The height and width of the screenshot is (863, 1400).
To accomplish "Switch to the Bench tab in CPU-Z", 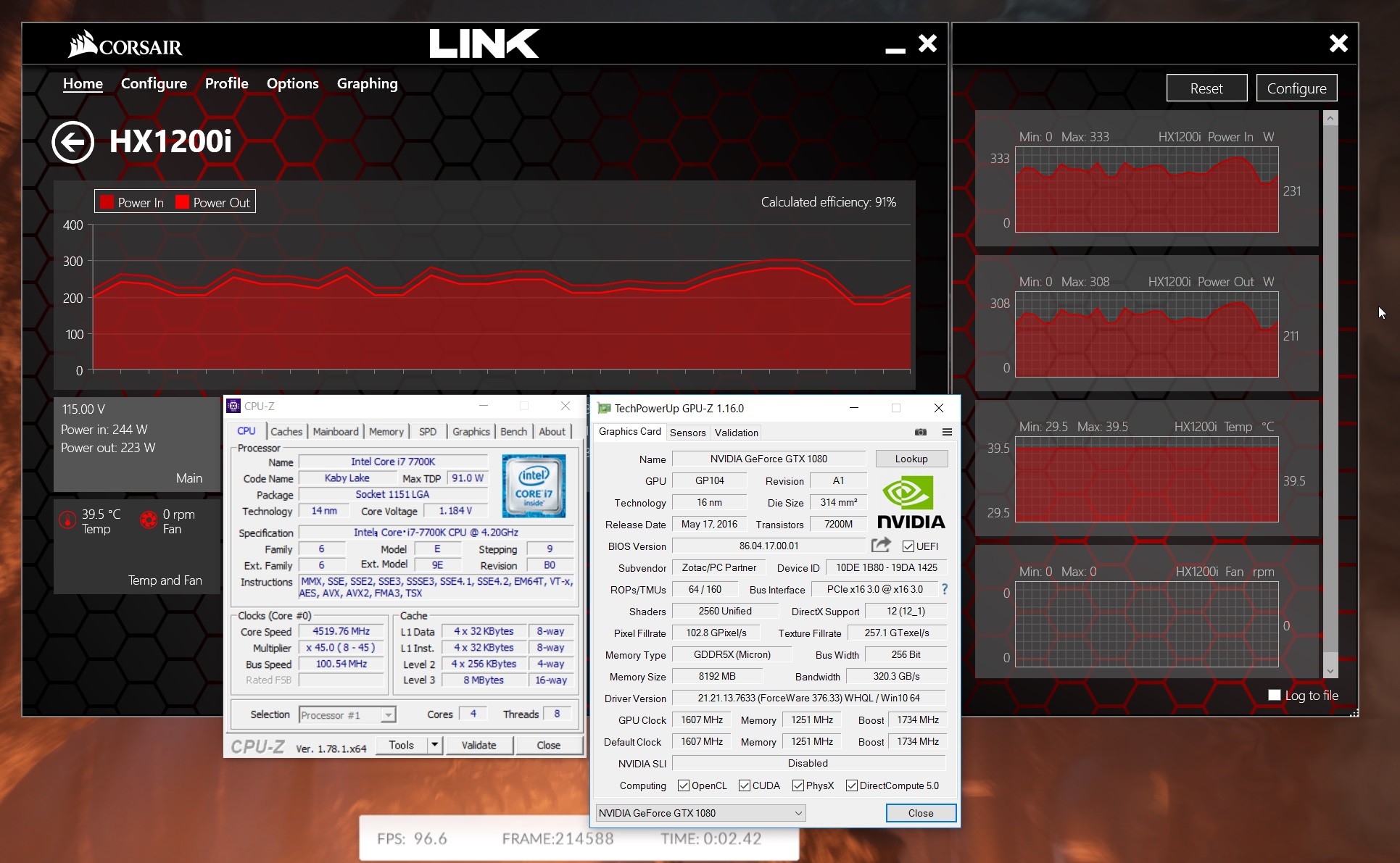I will click(514, 431).
